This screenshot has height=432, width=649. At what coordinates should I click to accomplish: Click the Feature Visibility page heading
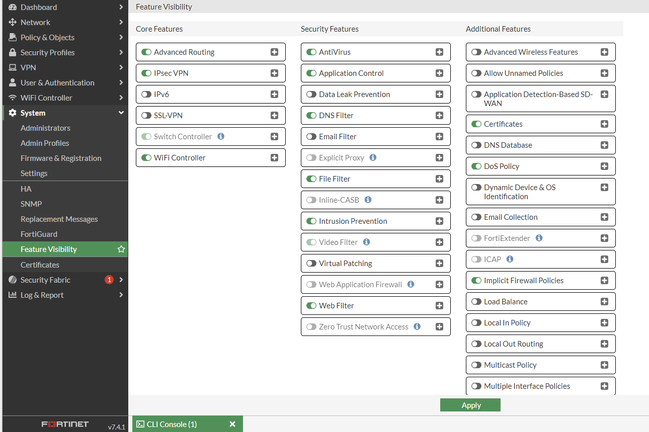click(164, 7)
